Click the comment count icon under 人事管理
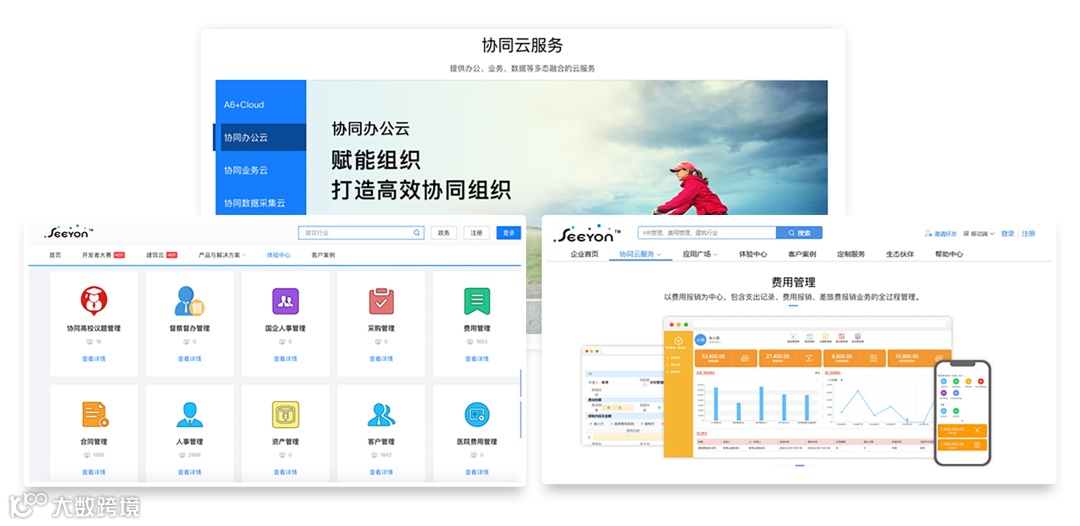This screenshot has width=1080, height=526. (183, 455)
